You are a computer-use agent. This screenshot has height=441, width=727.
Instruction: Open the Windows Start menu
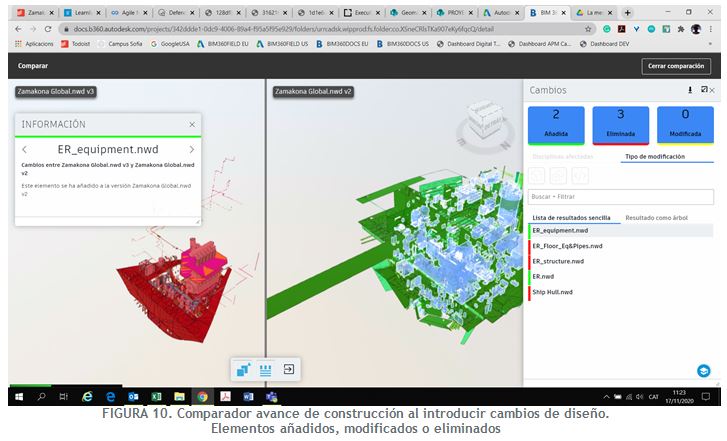(18, 397)
